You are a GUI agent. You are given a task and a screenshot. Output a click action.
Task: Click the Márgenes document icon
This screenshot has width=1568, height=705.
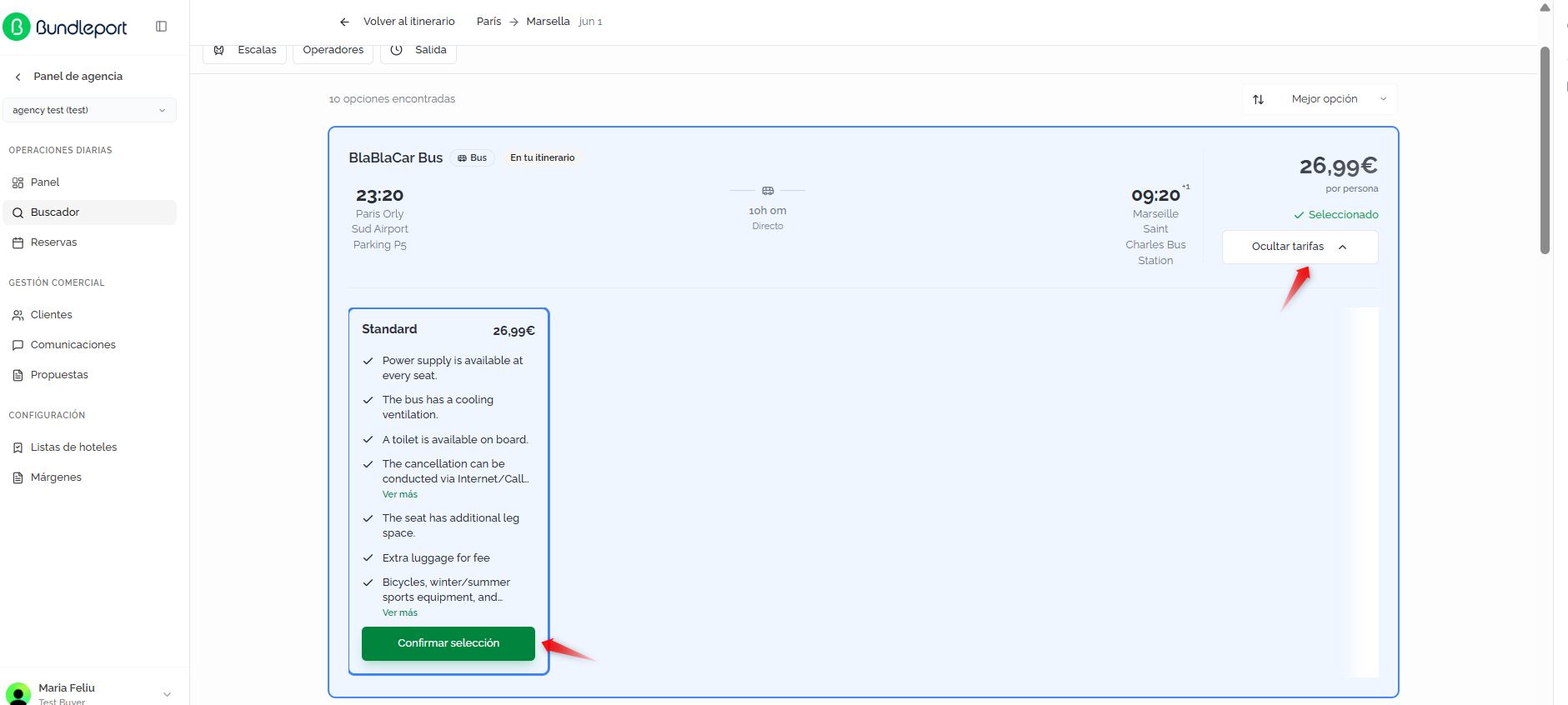18,477
